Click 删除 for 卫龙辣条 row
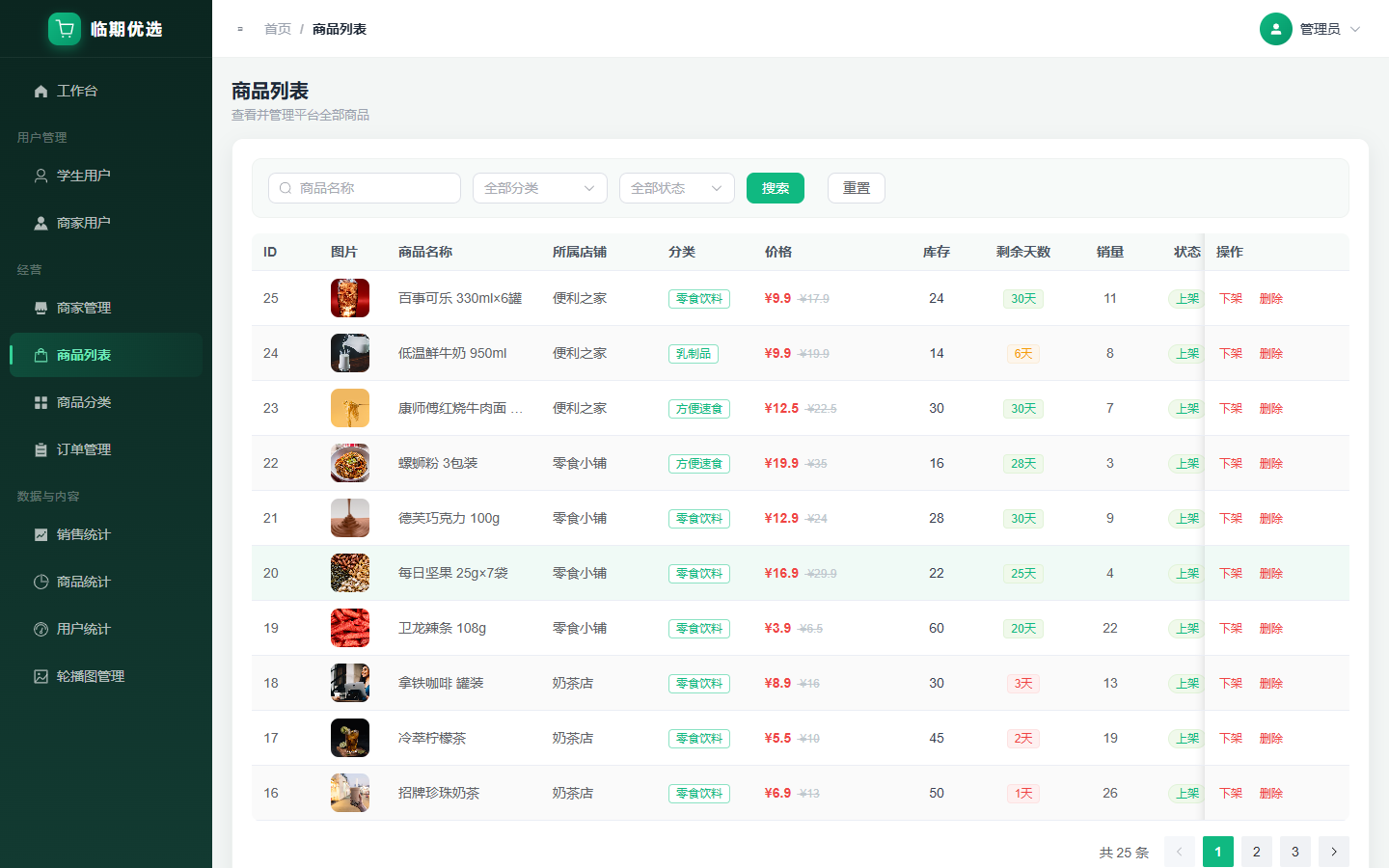Image resolution: width=1389 pixels, height=868 pixels. [x=1271, y=628]
